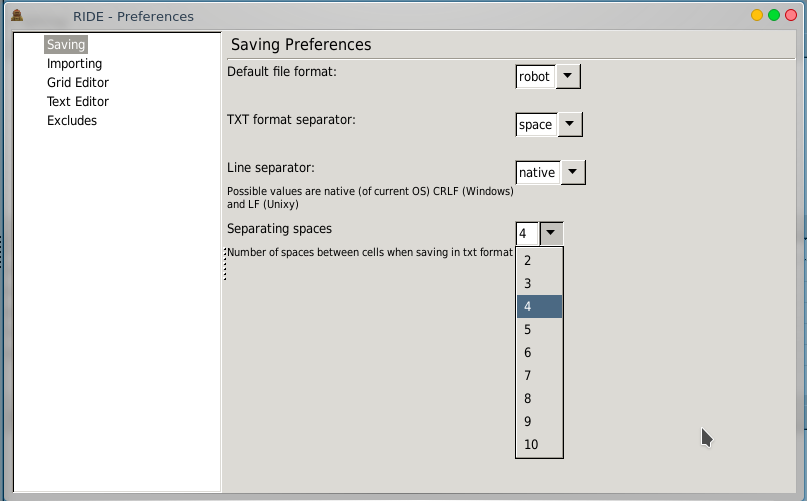Click the Number of spaces between cells text
The width and height of the screenshot is (807, 501).
tap(370, 252)
